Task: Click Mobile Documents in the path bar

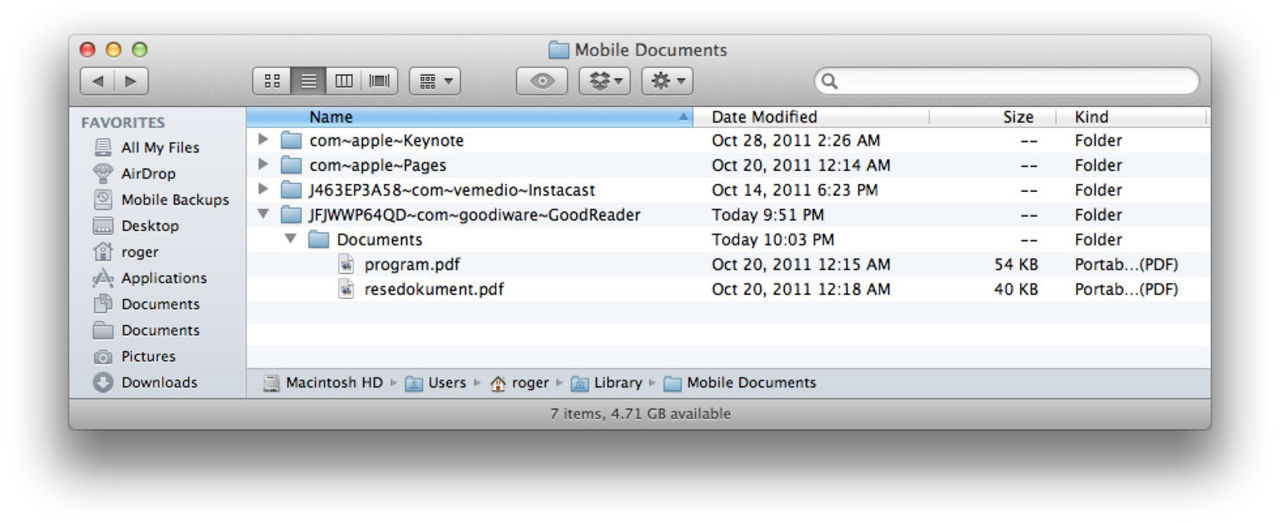Action: (x=740, y=382)
